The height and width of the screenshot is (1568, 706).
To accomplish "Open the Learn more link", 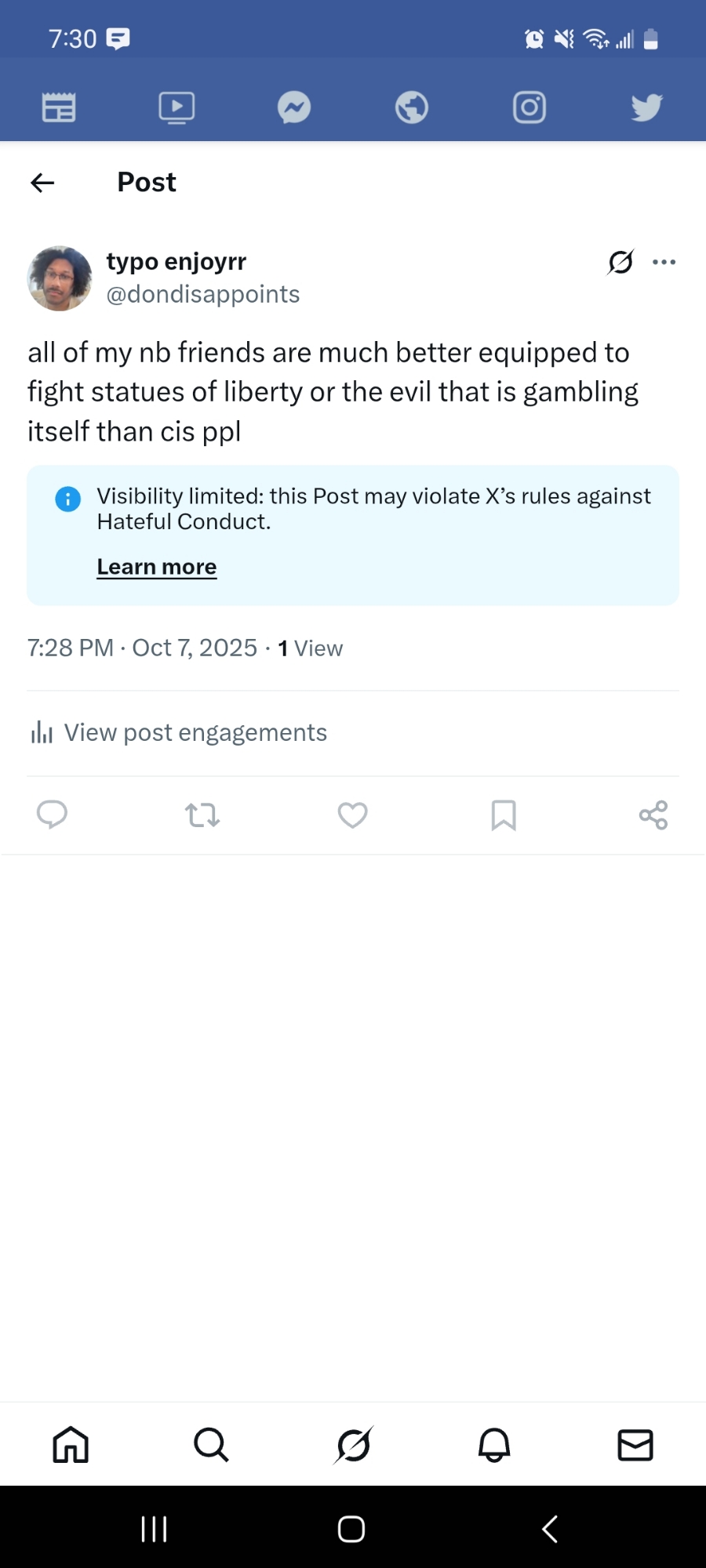I will point(157,567).
